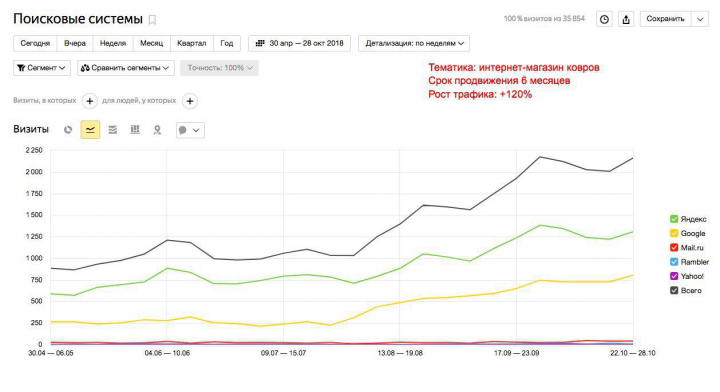Switch to pie chart view
The width and height of the screenshot is (720, 392).
68,130
